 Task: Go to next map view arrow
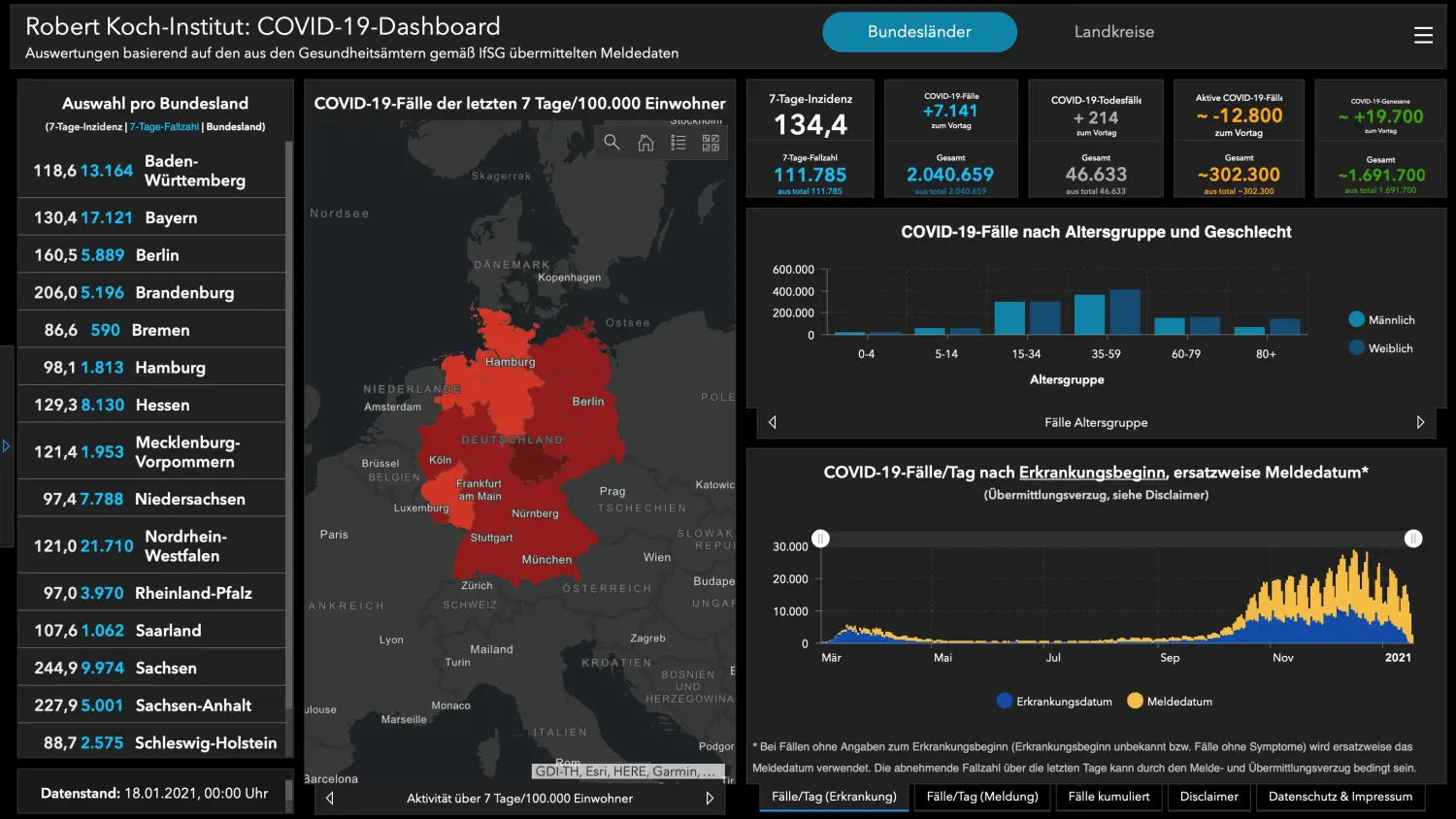[x=710, y=798]
